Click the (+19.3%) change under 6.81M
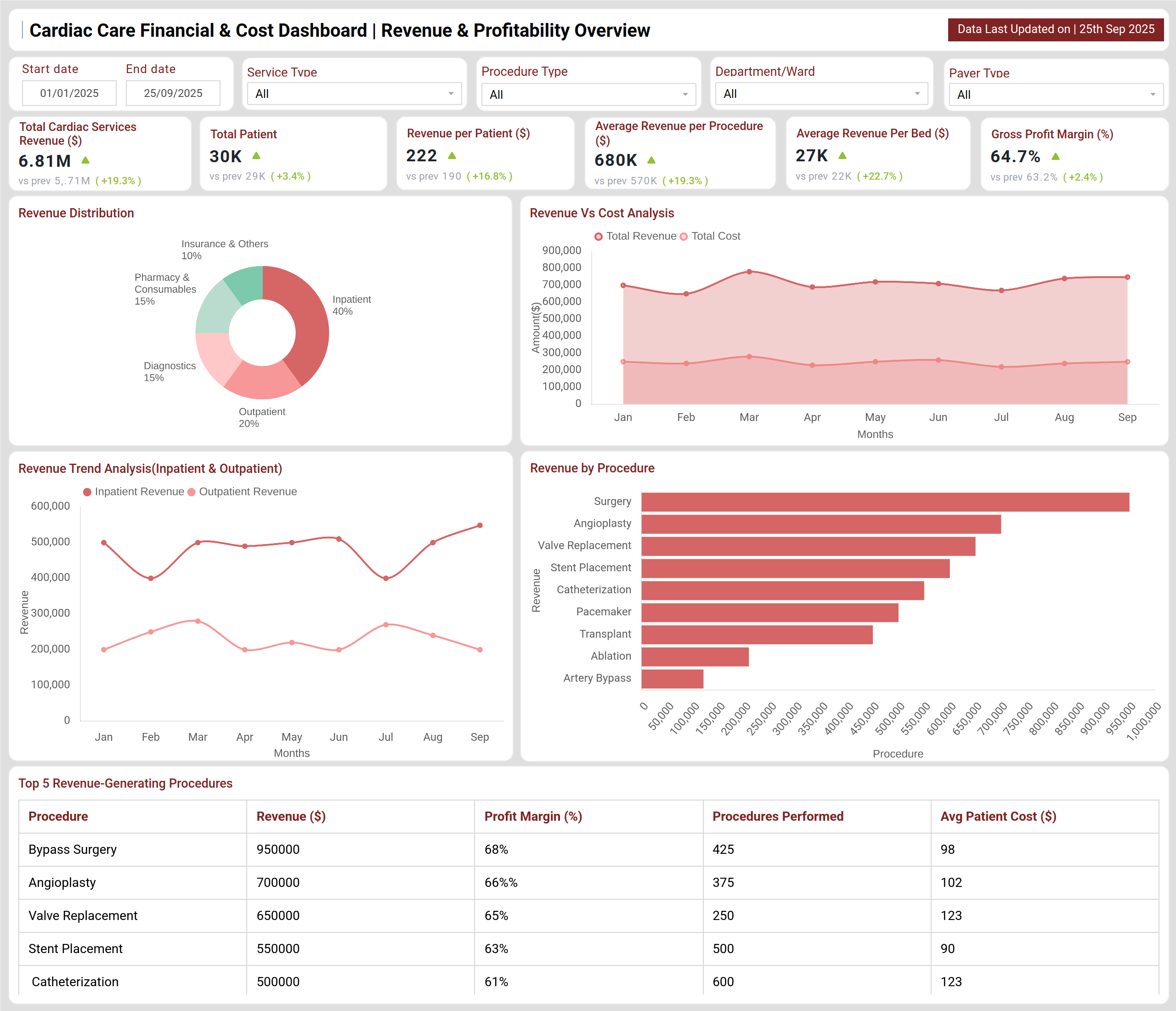This screenshot has height=1011, width=1176. coord(118,181)
